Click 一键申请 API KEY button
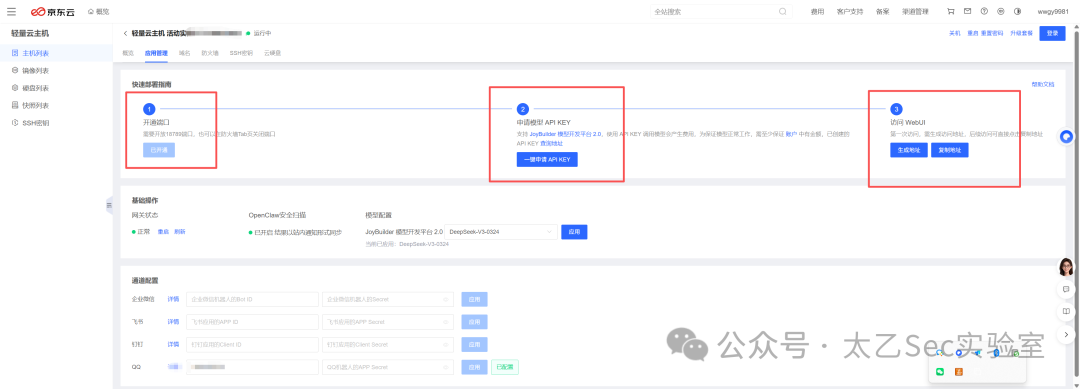Viewport: 1080px width, 389px height. point(548,160)
